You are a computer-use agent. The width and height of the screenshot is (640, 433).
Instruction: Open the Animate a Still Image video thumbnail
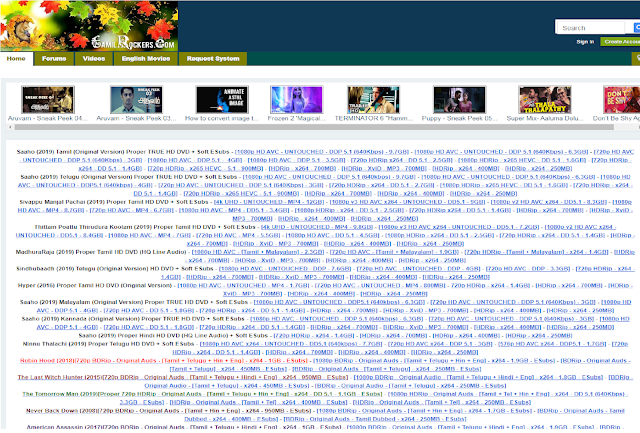222,100
